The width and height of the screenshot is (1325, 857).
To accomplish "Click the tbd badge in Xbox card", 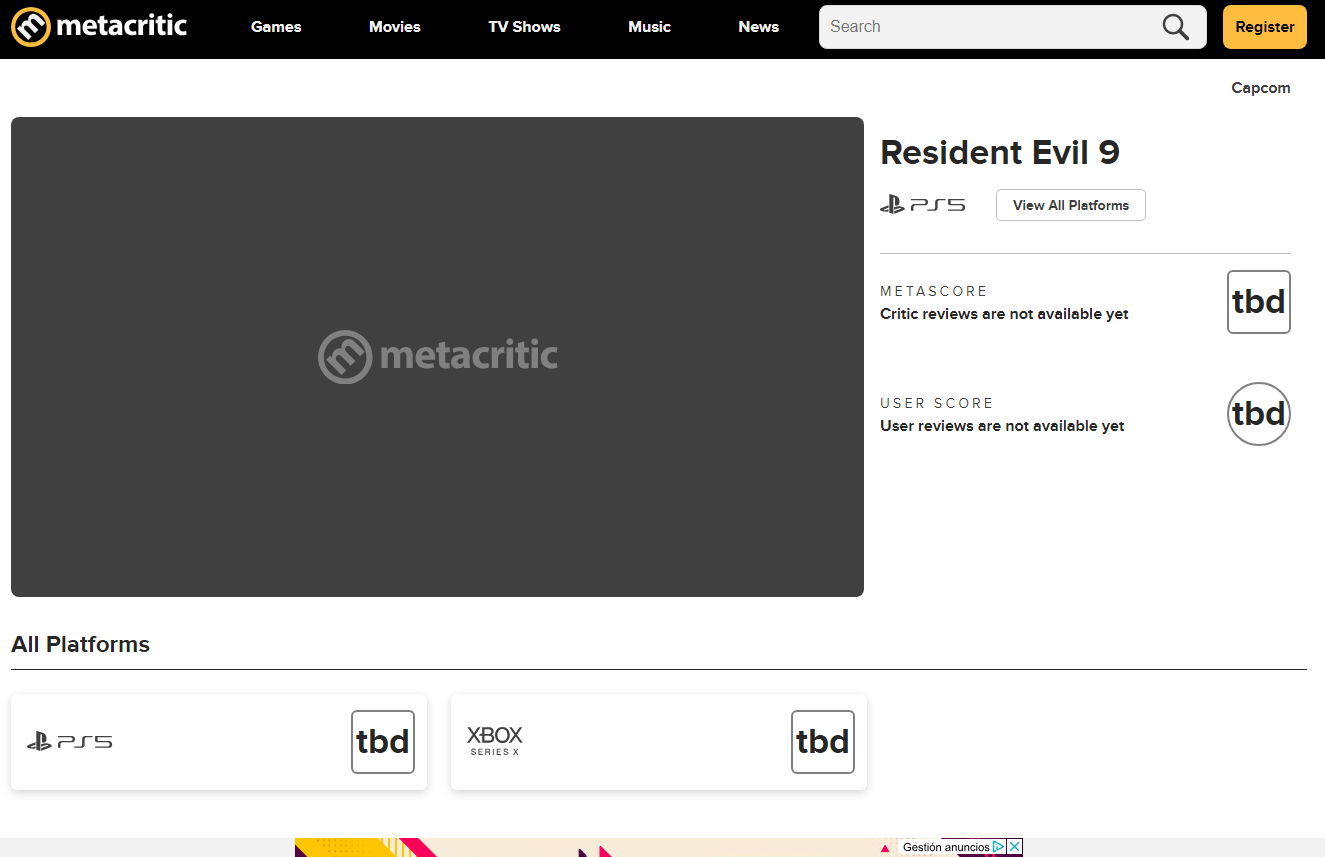I will tap(823, 742).
